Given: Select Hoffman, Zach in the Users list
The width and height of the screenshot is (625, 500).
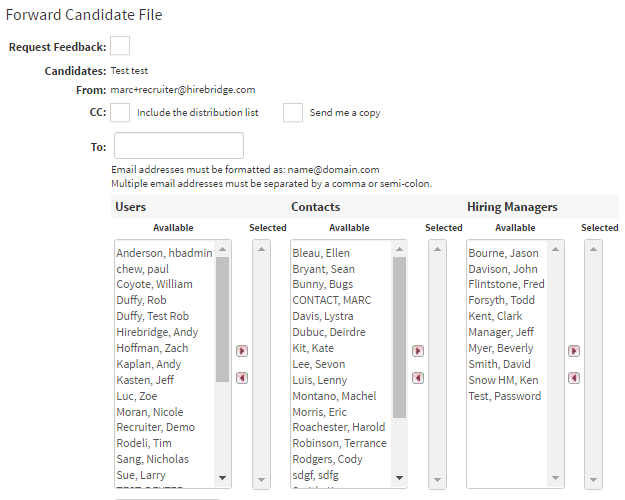Looking at the screenshot, I should click(151, 348).
